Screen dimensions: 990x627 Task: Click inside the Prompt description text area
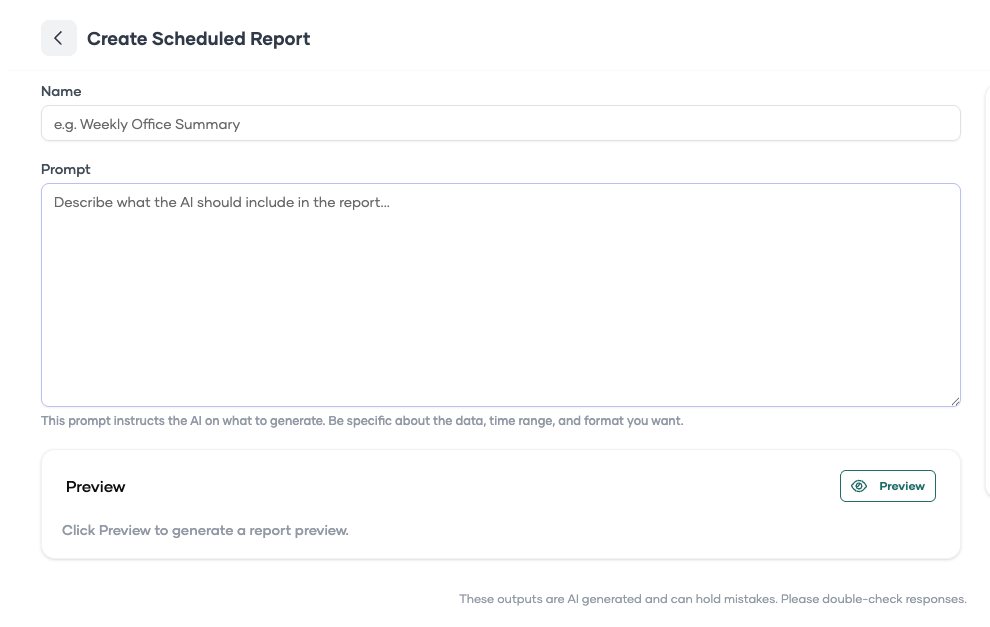pos(500,295)
